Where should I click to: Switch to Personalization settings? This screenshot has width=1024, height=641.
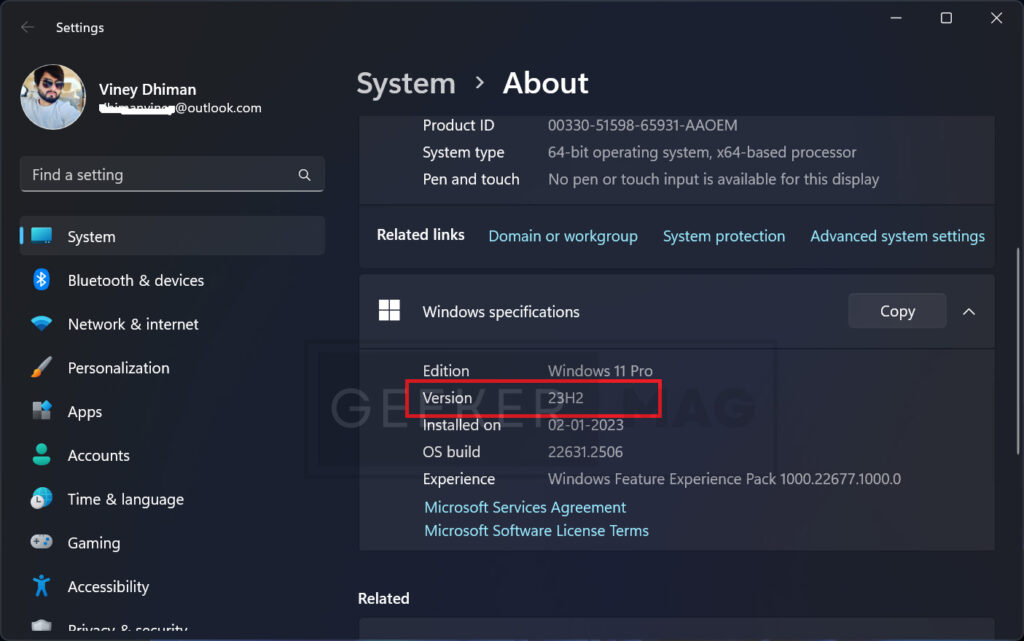172,367
